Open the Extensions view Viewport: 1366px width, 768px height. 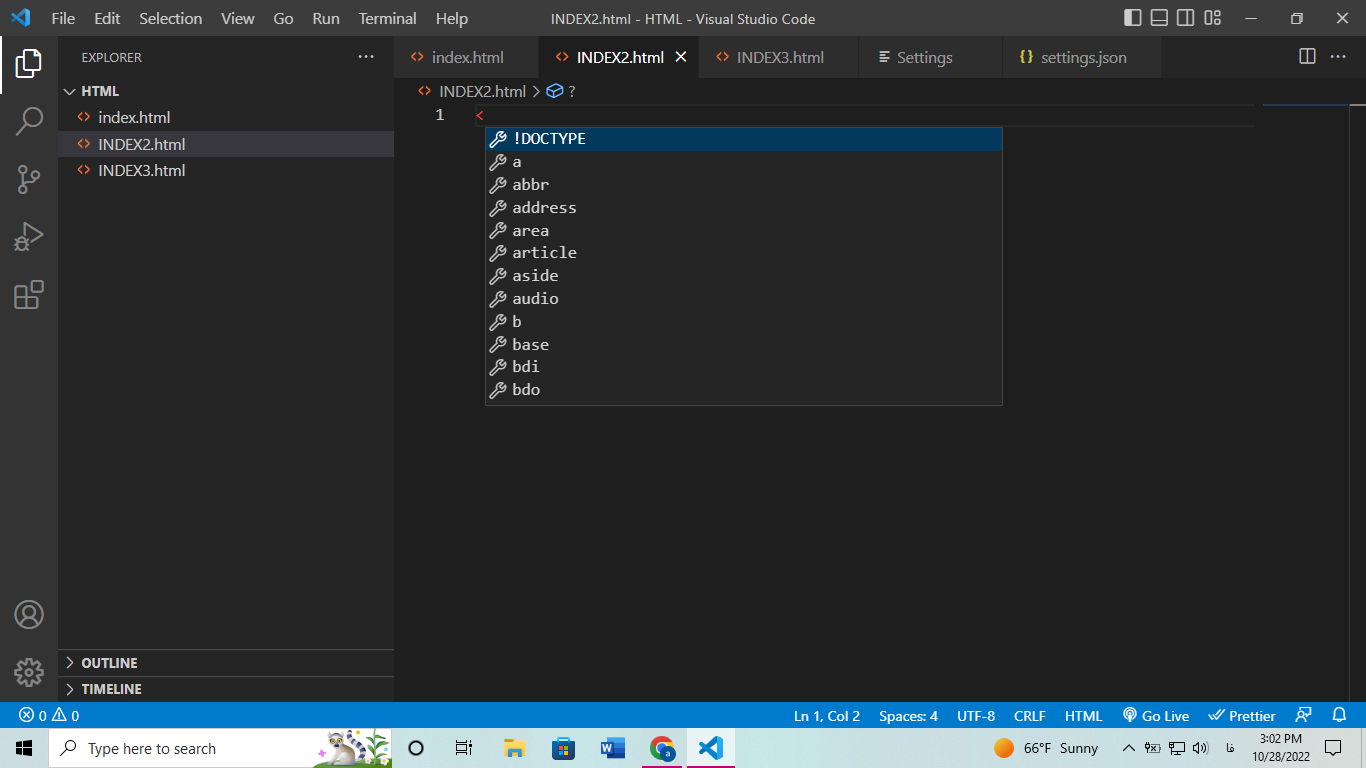pos(28,295)
